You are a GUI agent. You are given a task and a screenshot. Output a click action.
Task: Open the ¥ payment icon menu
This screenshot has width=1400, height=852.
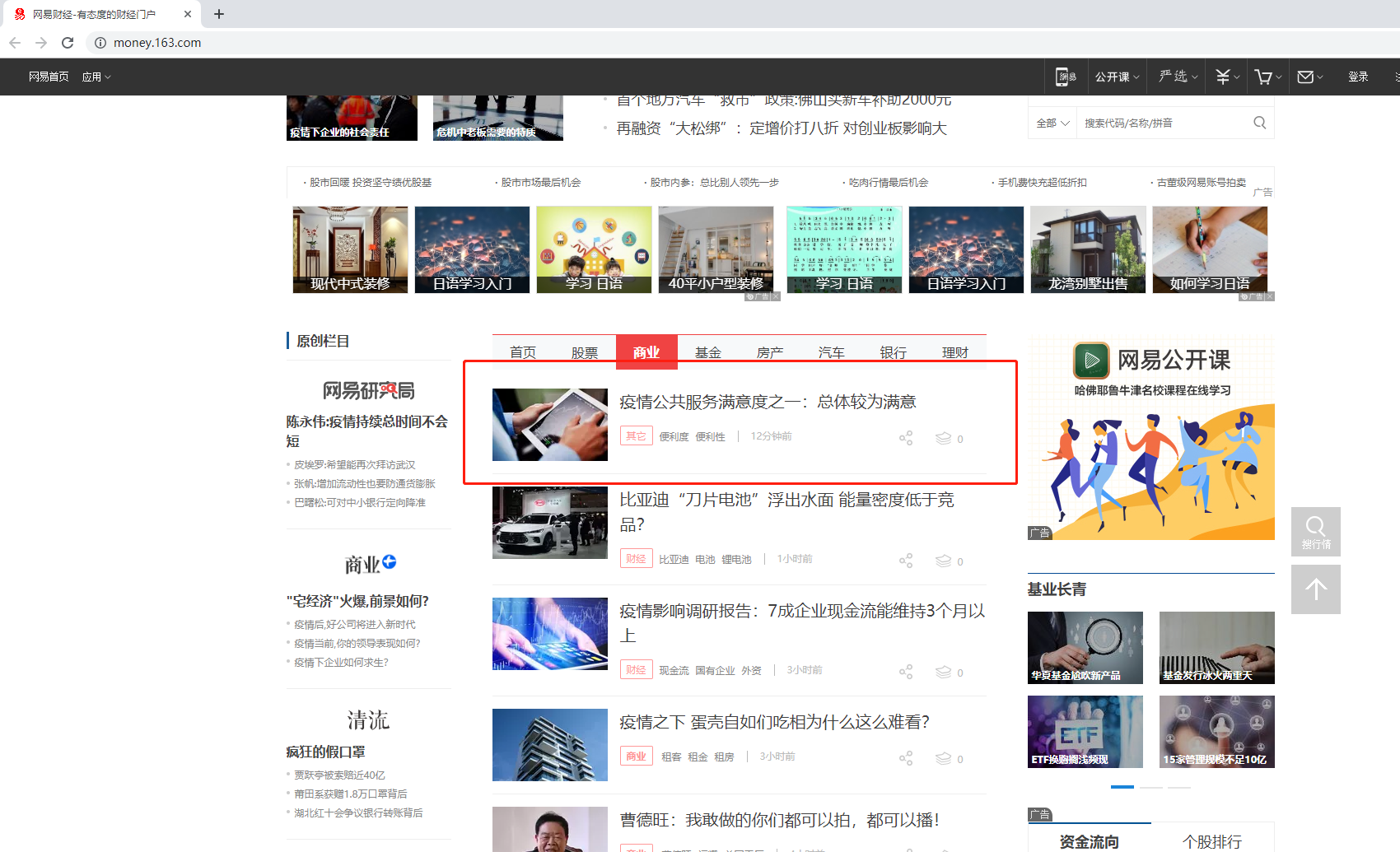(1227, 77)
